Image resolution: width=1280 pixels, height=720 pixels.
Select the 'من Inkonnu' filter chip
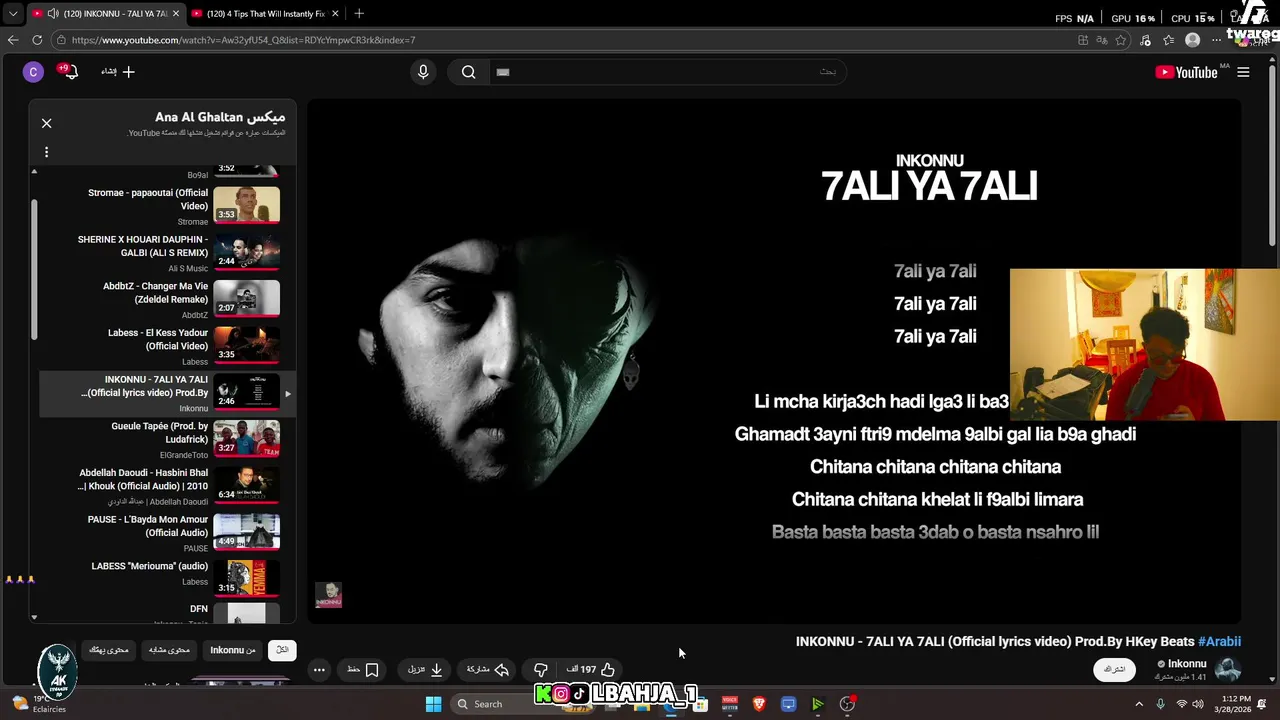232,650
